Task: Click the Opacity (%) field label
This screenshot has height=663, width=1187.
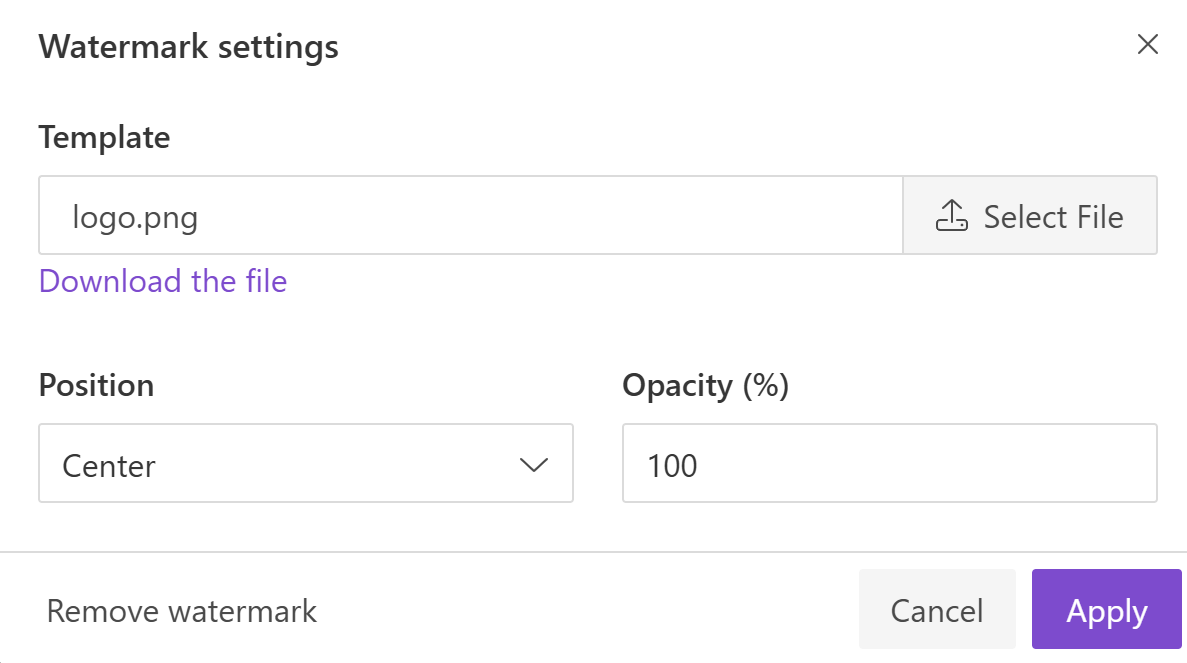Action: point(706,385)
